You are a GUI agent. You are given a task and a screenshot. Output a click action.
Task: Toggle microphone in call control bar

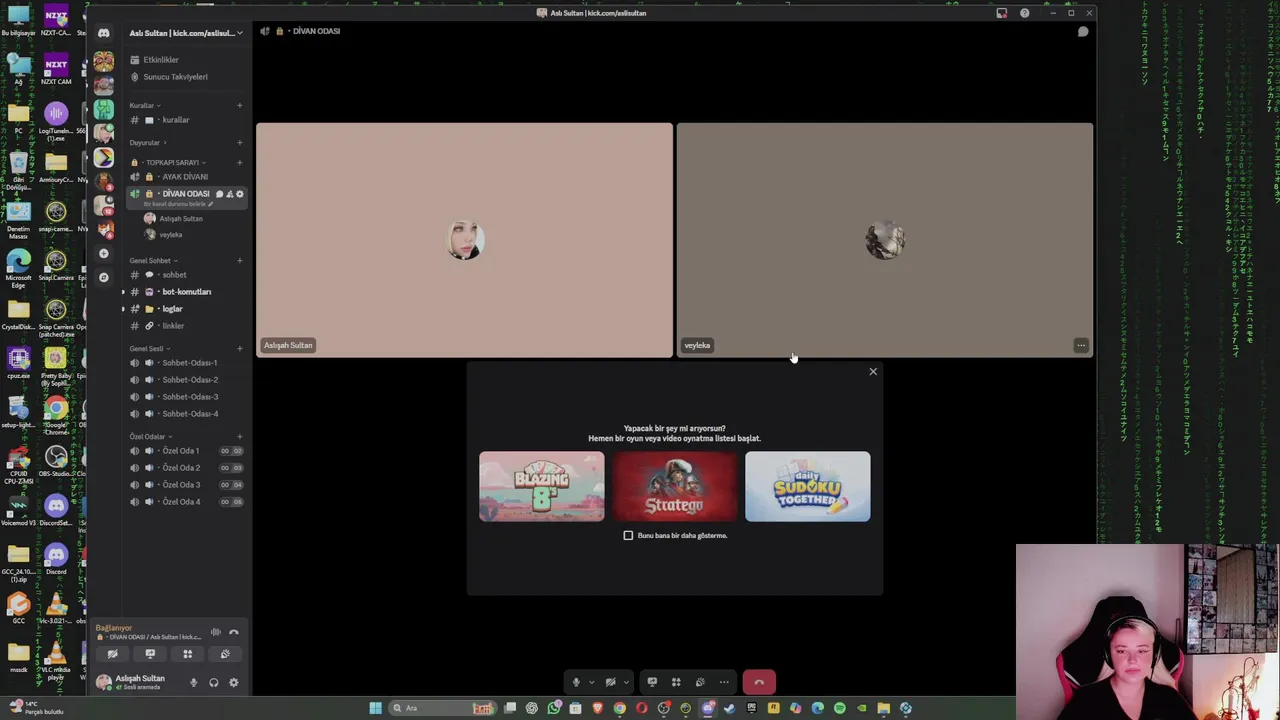pyautogui.click(x=576, y=682)
